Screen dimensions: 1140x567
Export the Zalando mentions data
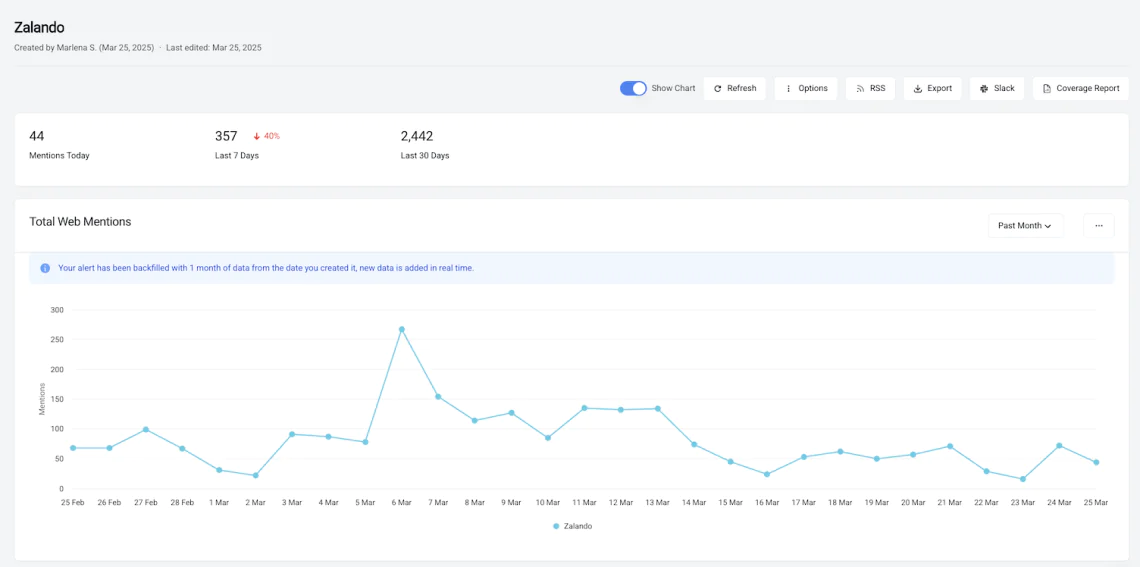(932, 89)
